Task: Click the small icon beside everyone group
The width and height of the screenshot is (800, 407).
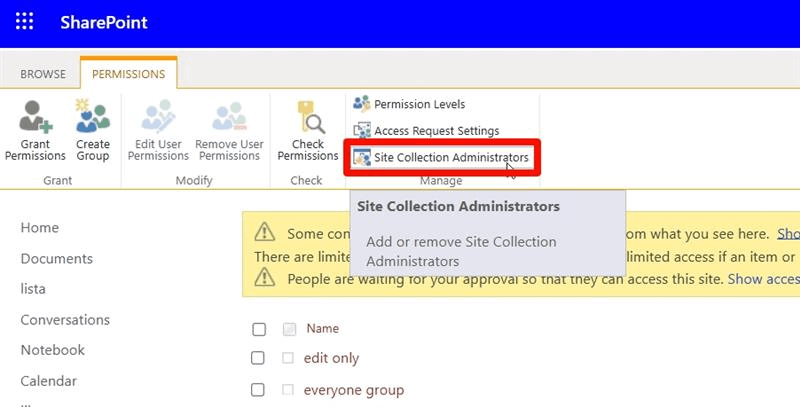Action: point(288,390)
